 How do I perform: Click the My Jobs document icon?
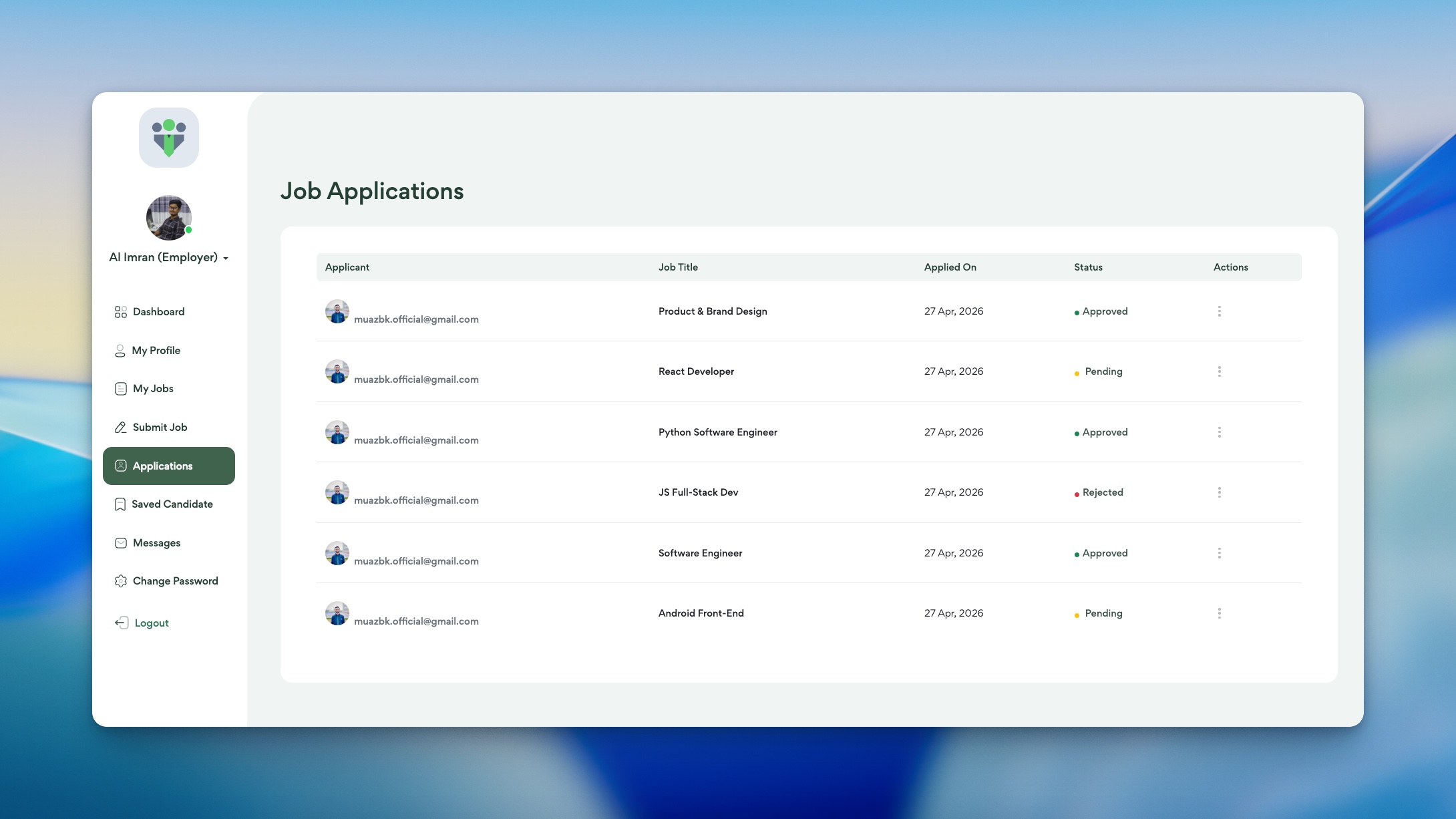click(120, 389)
